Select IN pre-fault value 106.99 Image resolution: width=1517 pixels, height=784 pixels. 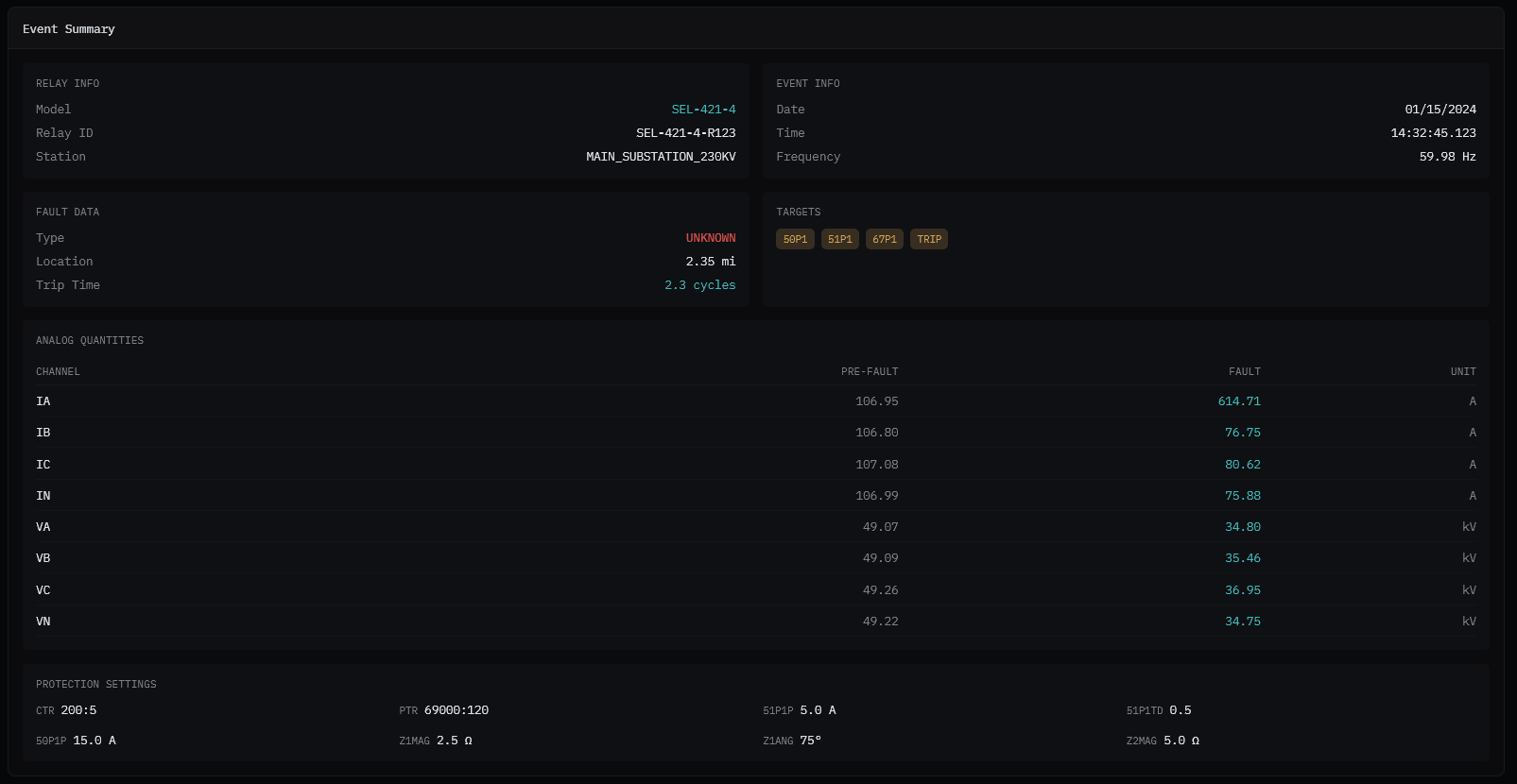877,496
